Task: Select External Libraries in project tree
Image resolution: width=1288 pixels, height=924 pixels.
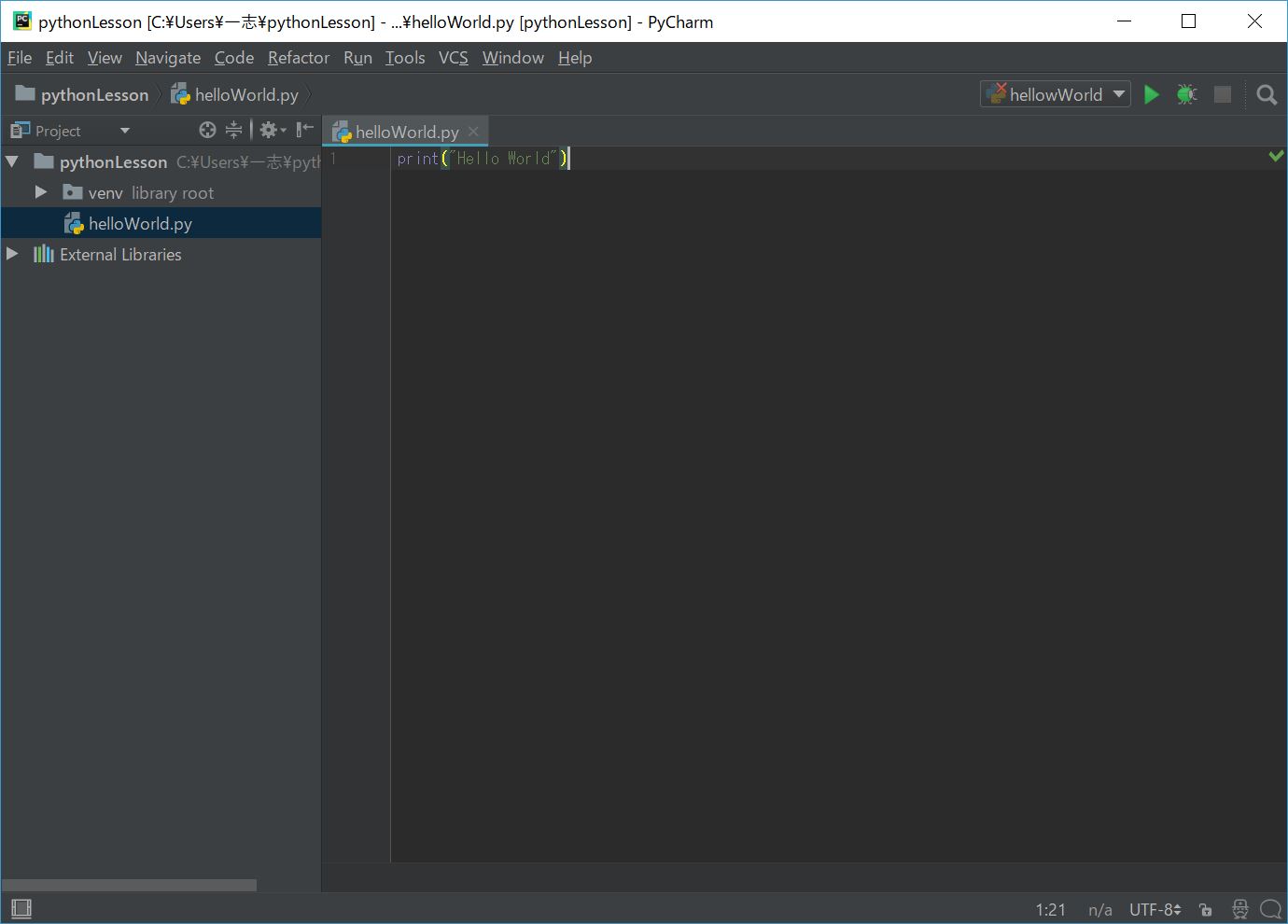Action: click(x=161, y=254)
